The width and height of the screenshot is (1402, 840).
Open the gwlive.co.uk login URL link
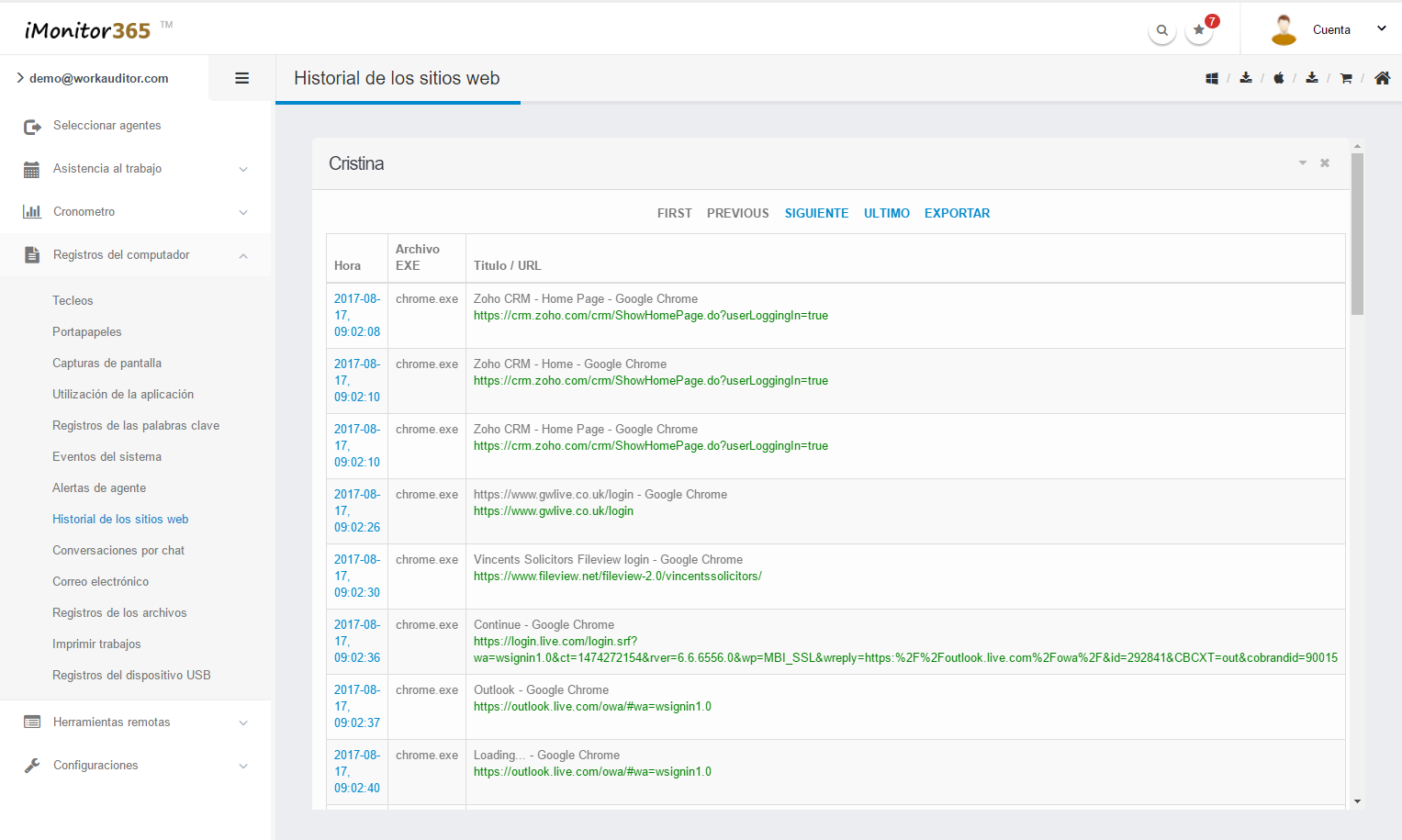[x=554, y=511]
